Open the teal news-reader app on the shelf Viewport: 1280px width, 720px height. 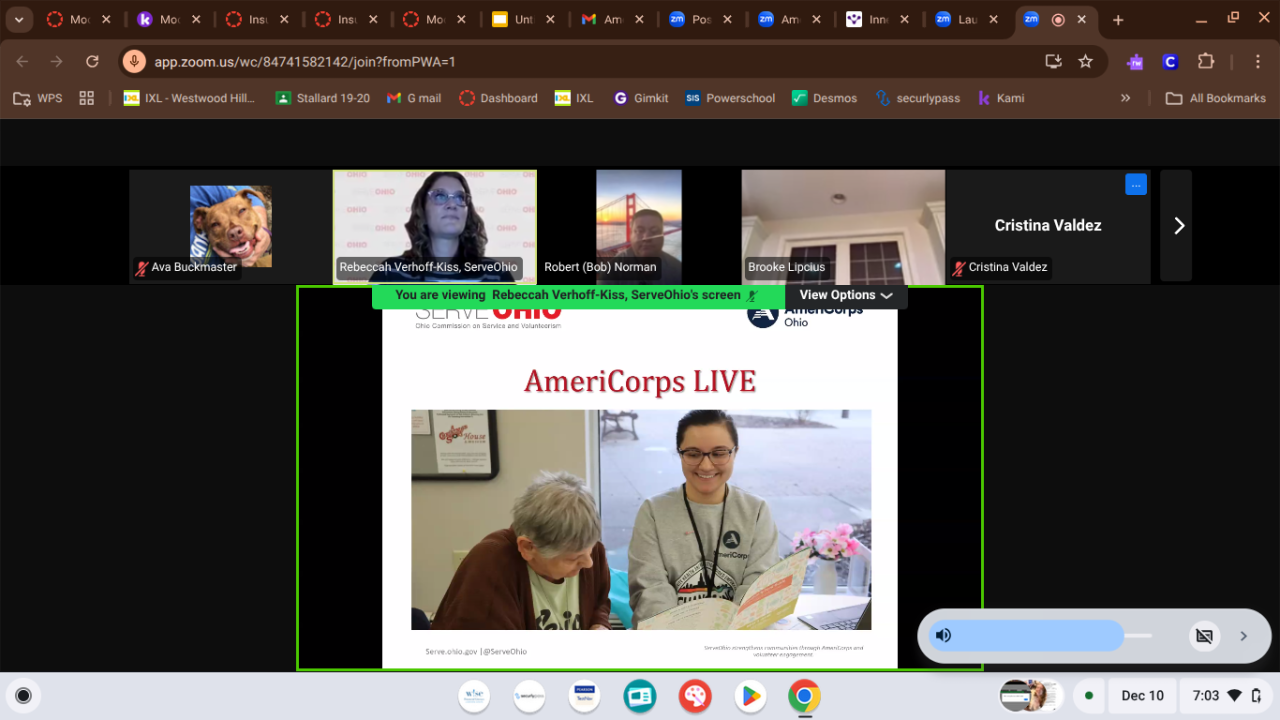pyautogui.click(x=639, y=696)
